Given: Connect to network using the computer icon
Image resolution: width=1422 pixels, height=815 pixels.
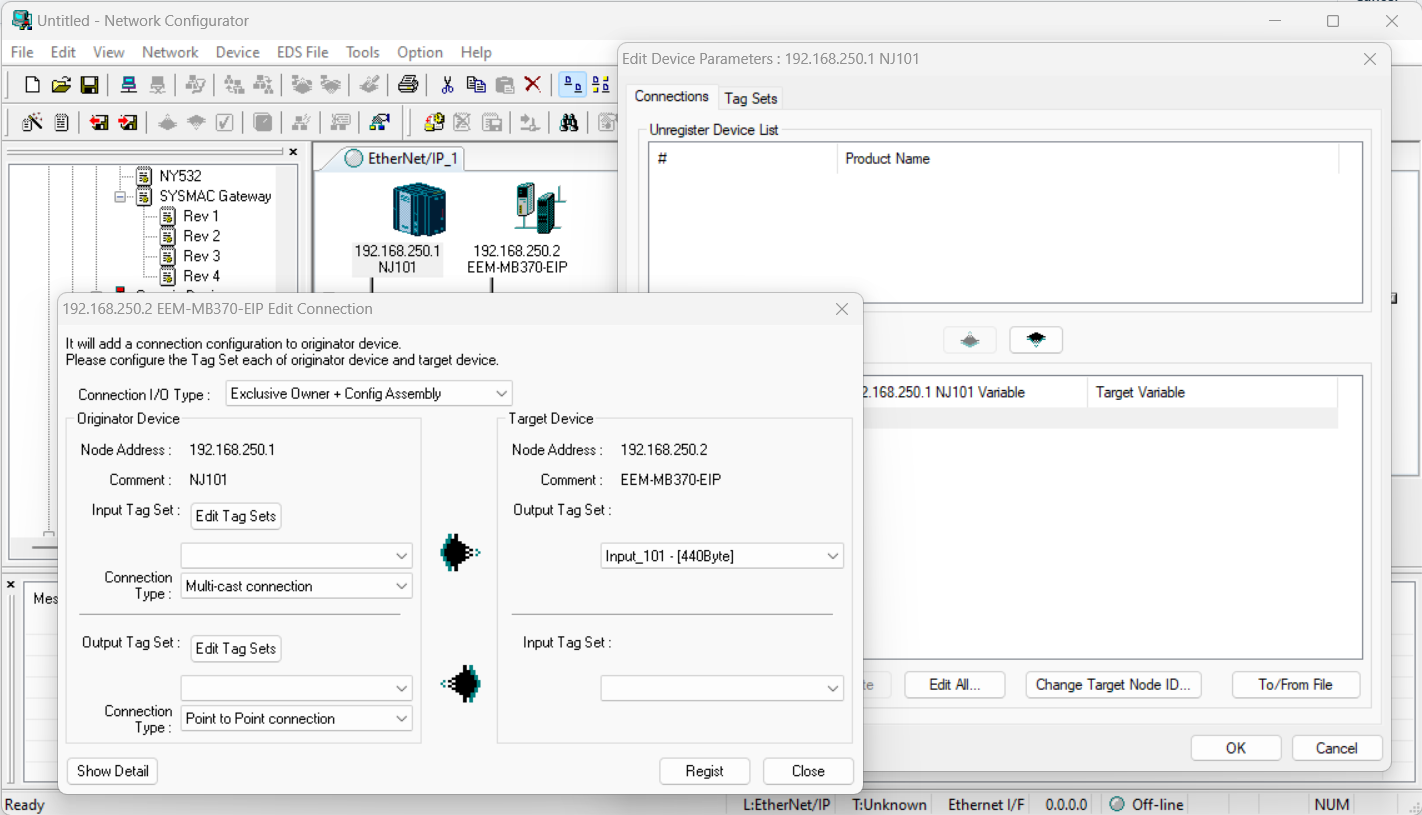Looking at the screenshot, I should click(x=129, y=85).
